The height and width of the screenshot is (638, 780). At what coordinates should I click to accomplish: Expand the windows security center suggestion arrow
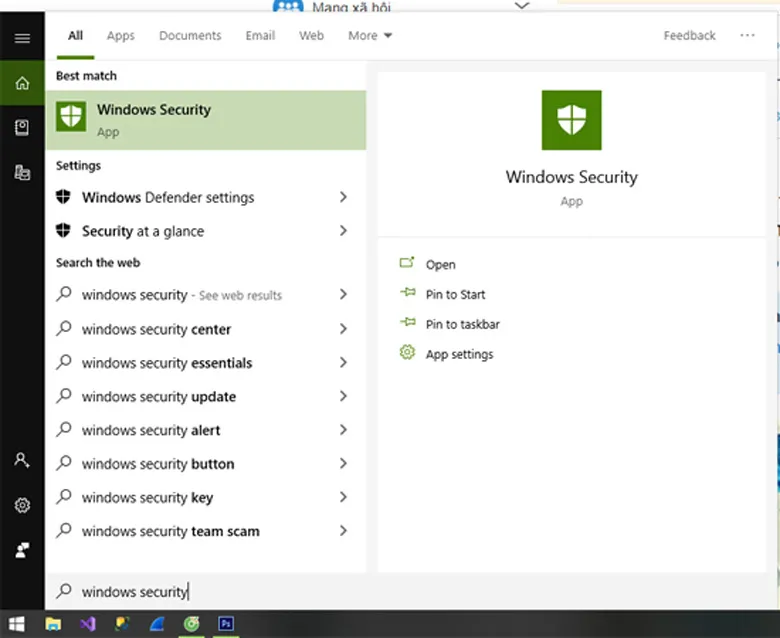[x=343, y=329]
